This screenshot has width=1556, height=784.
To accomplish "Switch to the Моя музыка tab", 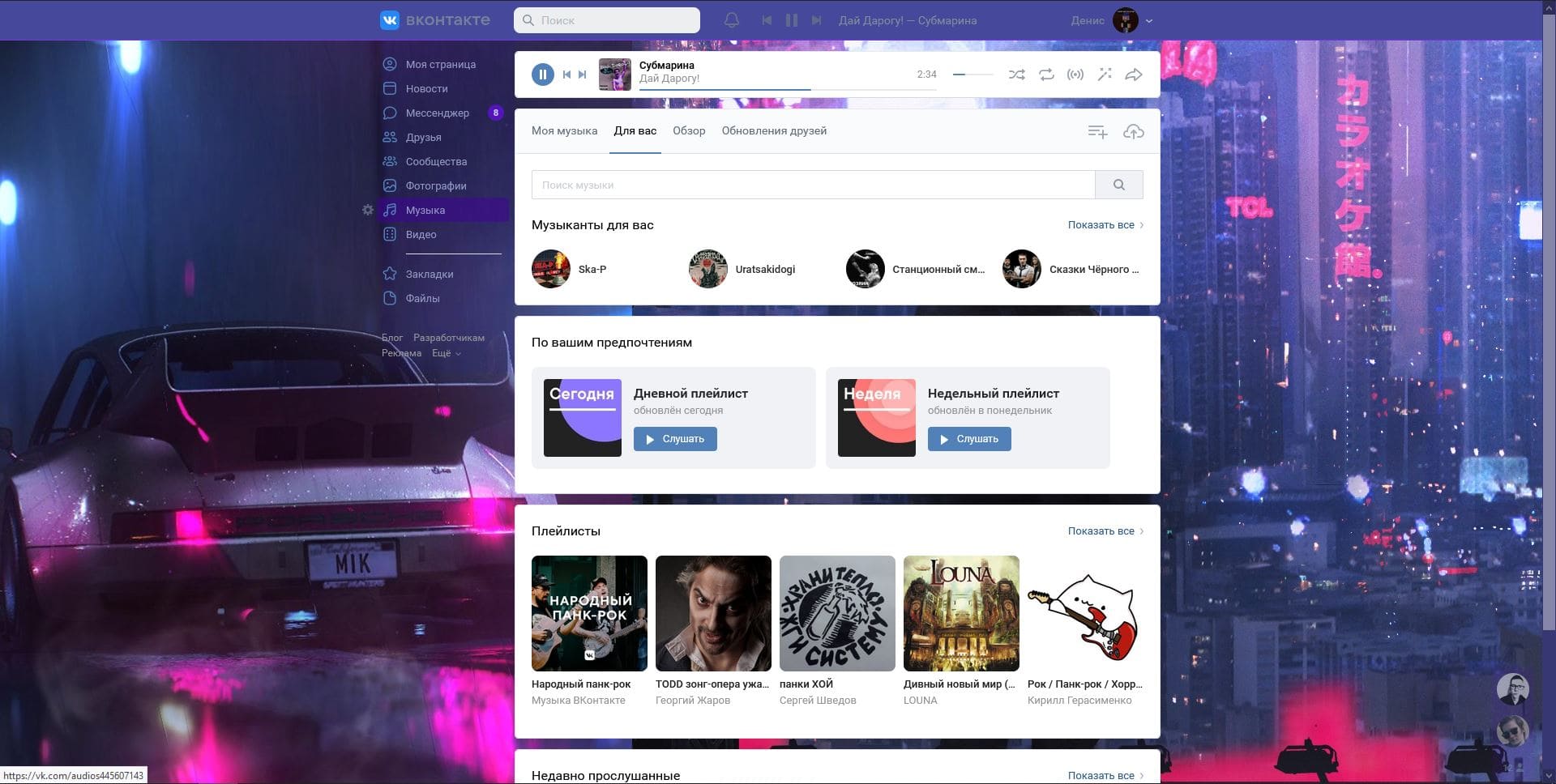I will click(x=564, y=130).
